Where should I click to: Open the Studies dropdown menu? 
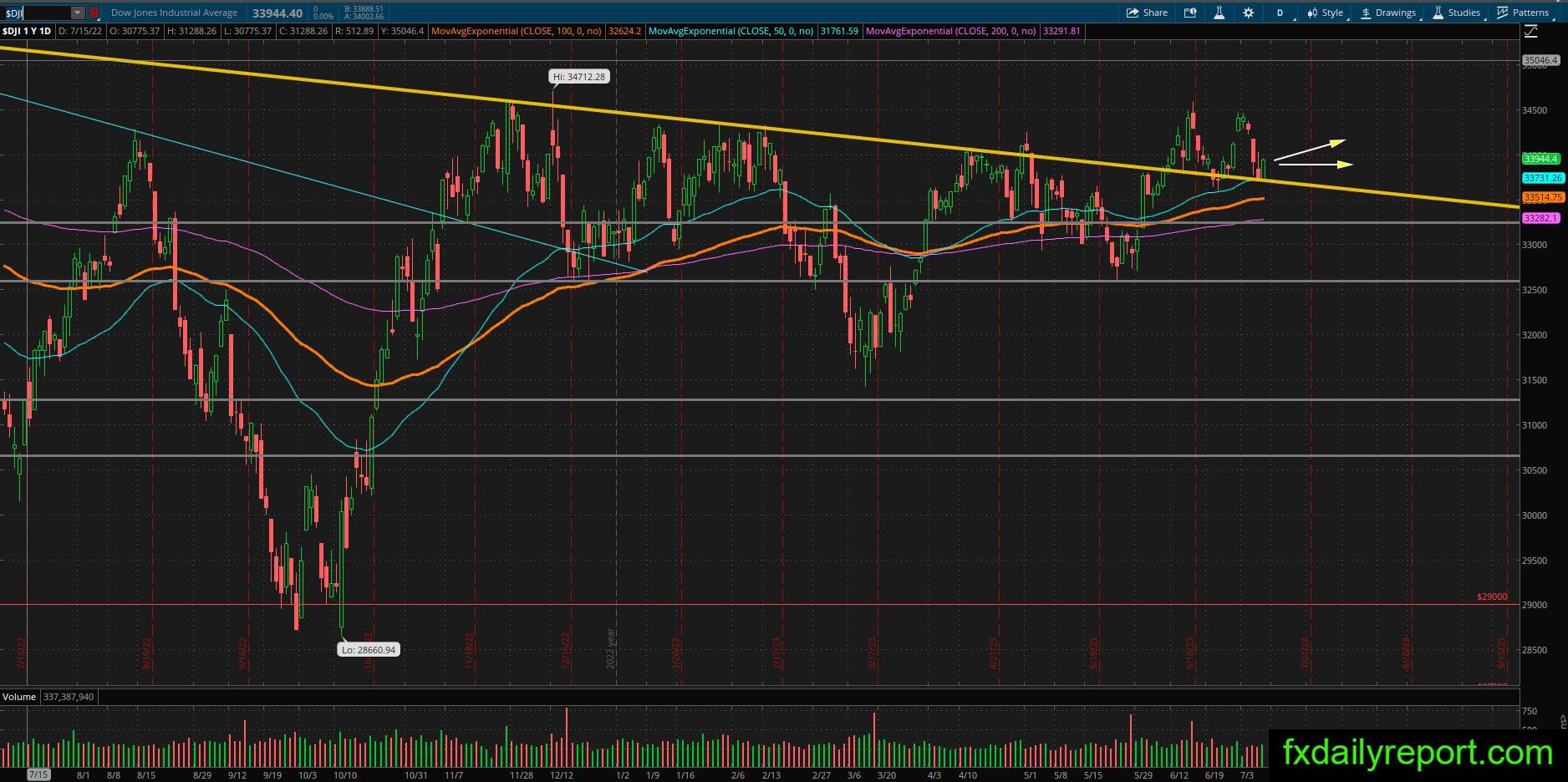coord(1457,13)
